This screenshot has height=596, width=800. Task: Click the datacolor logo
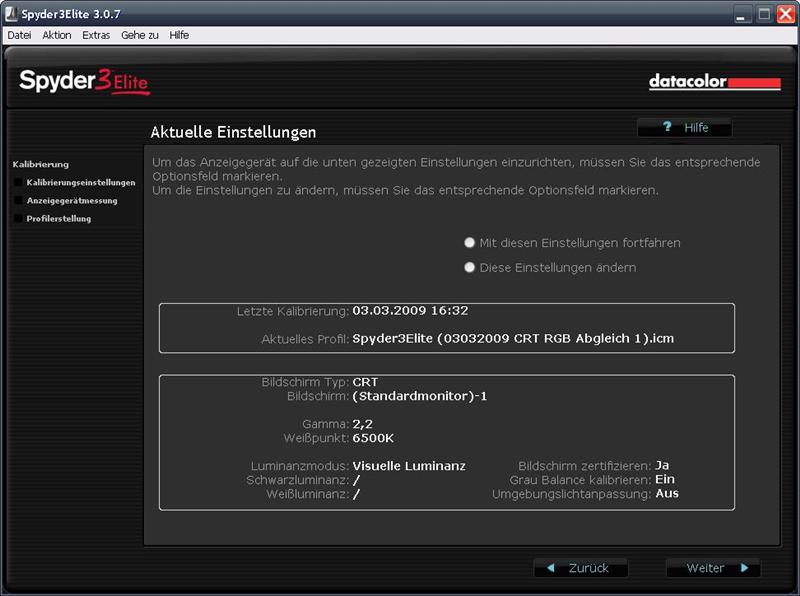click(714, 82)
